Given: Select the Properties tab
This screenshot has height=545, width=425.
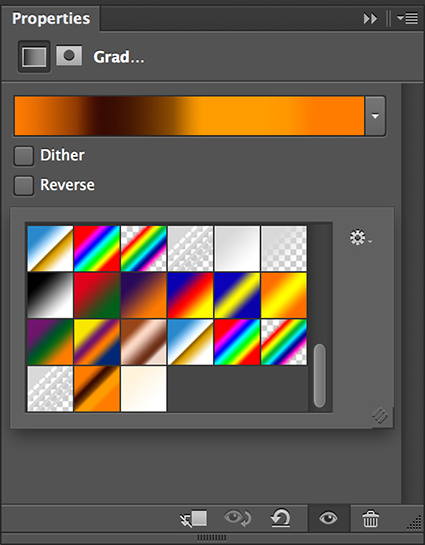Looking at the screenshot, I should coord(51,18).
